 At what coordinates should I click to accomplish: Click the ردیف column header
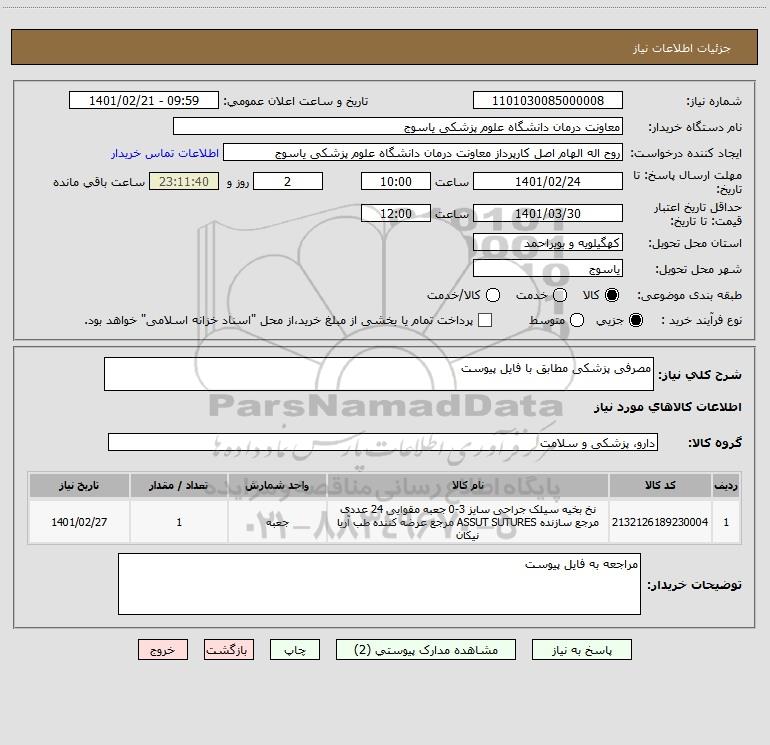(726, 485)
